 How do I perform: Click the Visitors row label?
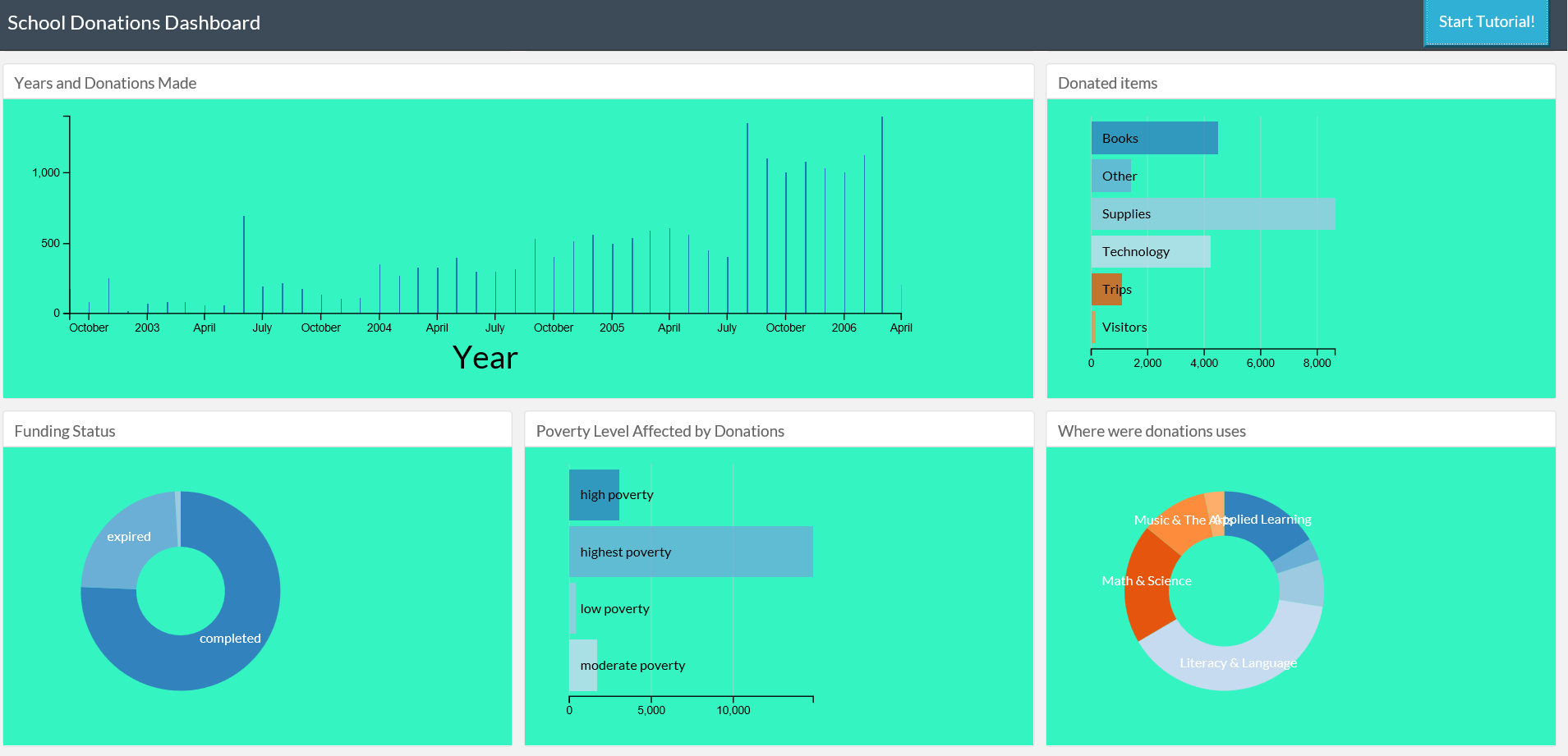(x=1124, y=327)
